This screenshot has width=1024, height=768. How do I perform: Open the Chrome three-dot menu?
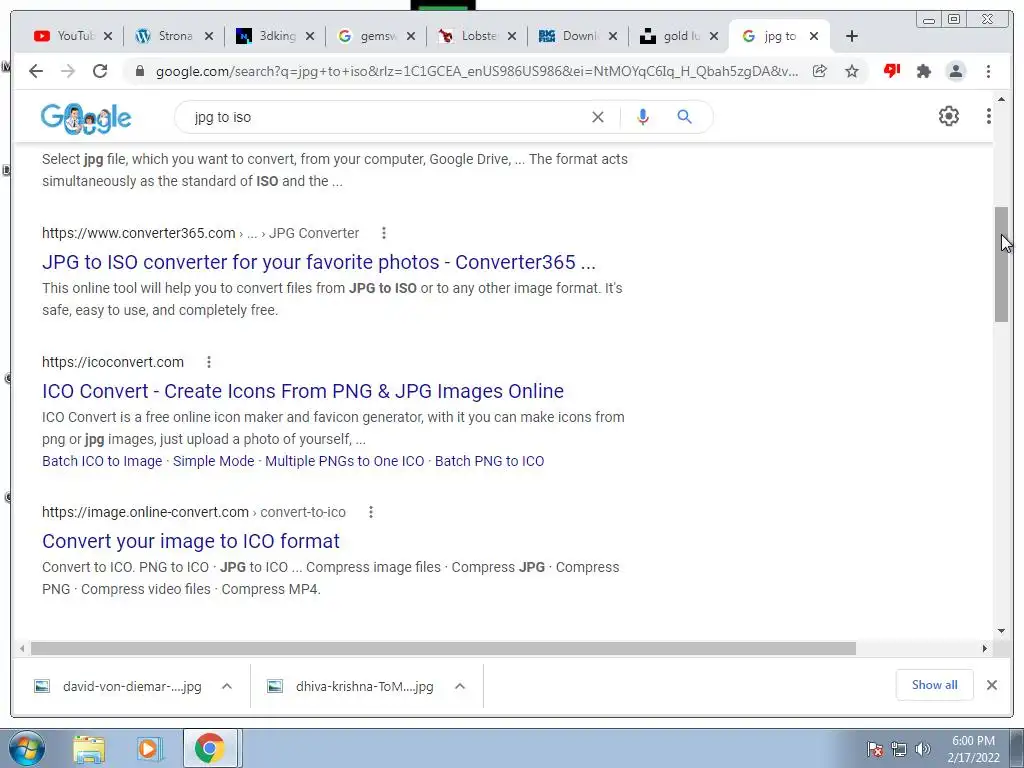(x=988, y=71)
